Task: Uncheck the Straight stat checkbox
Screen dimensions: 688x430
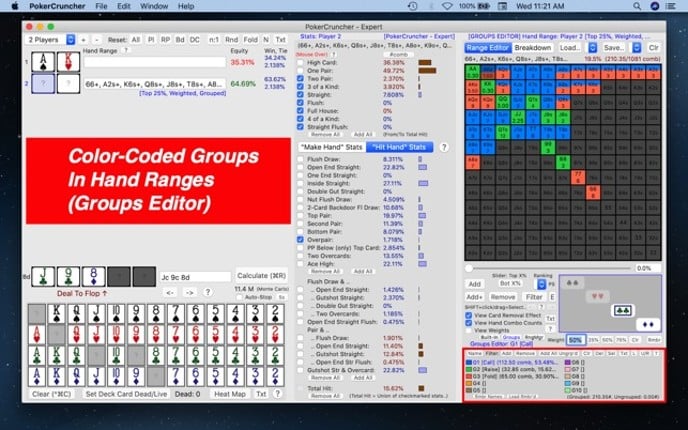Action: (300, 95)
